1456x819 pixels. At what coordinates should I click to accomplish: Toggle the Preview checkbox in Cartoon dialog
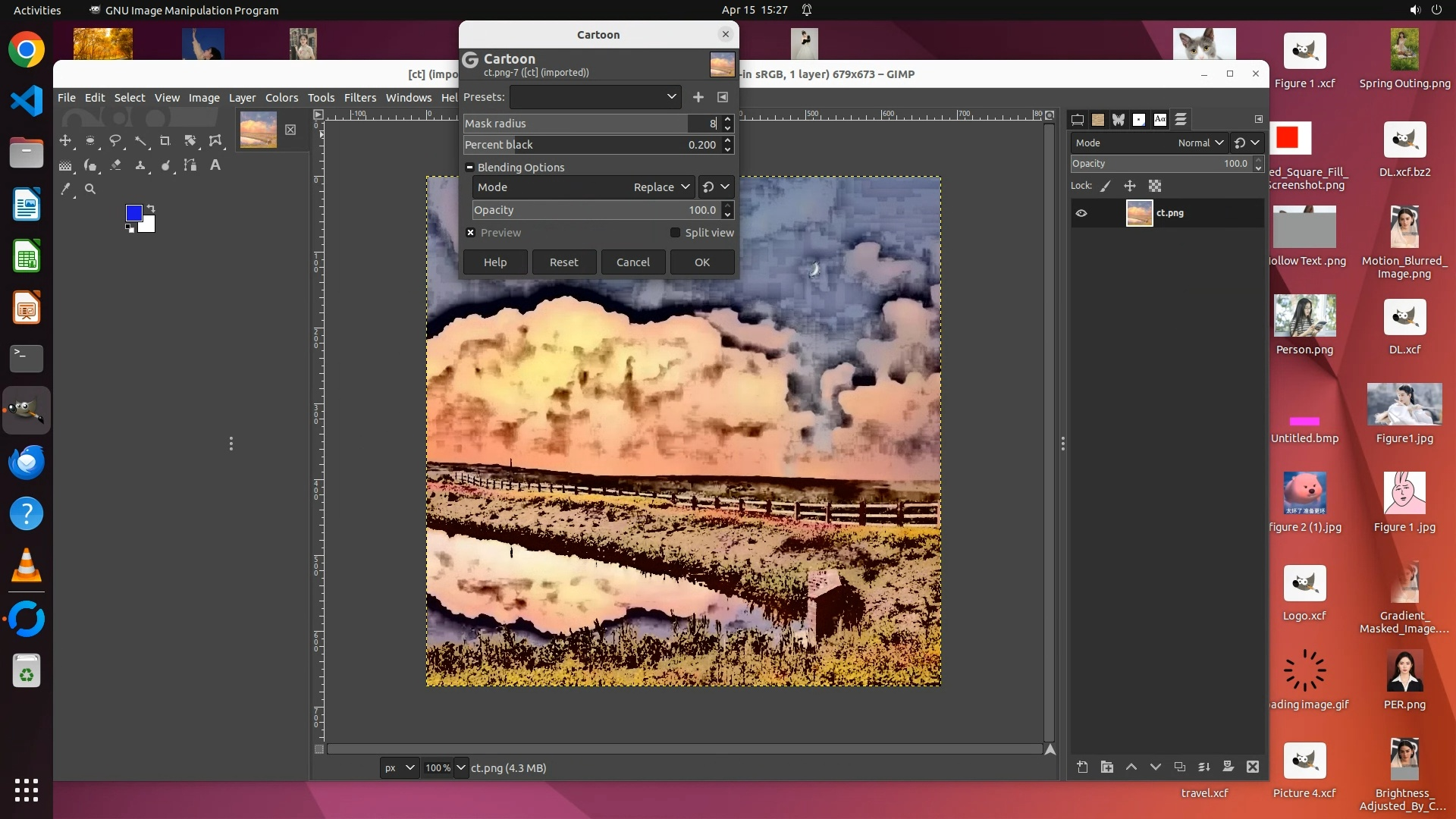tap(471, 233)
